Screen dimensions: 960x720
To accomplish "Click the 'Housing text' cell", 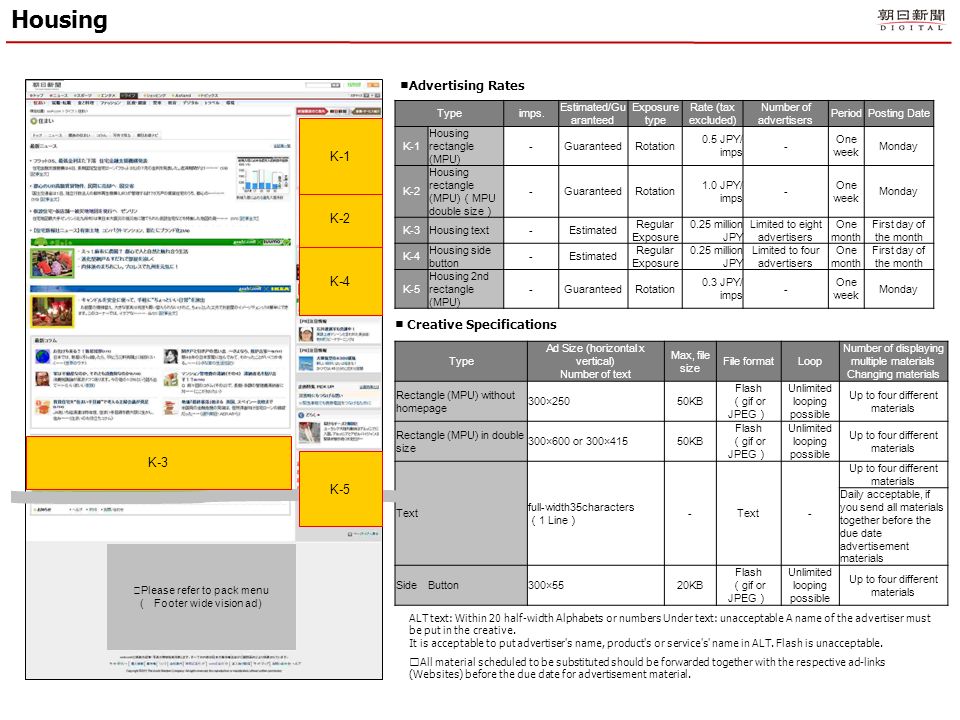I will pos(465,230).
